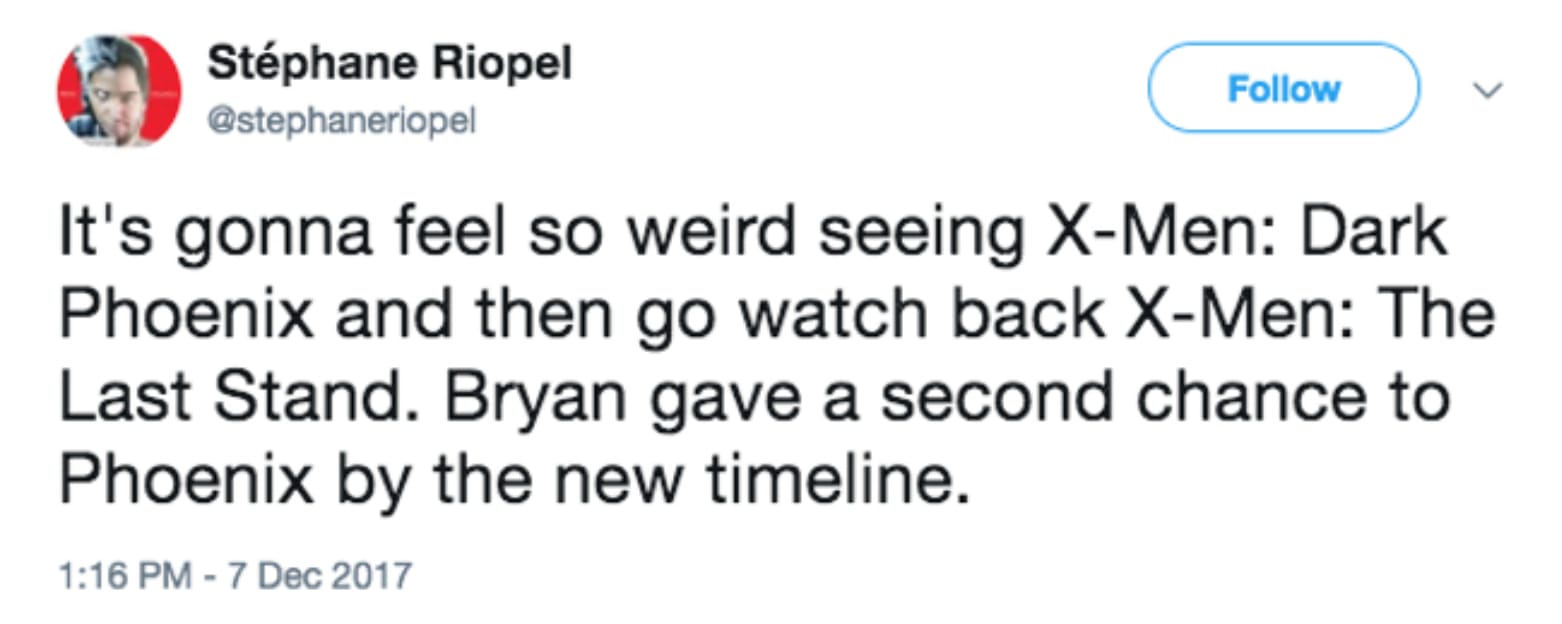Open the Stéphane Riopel display name link
The image size is (1562, 624).
click(390, 65)
